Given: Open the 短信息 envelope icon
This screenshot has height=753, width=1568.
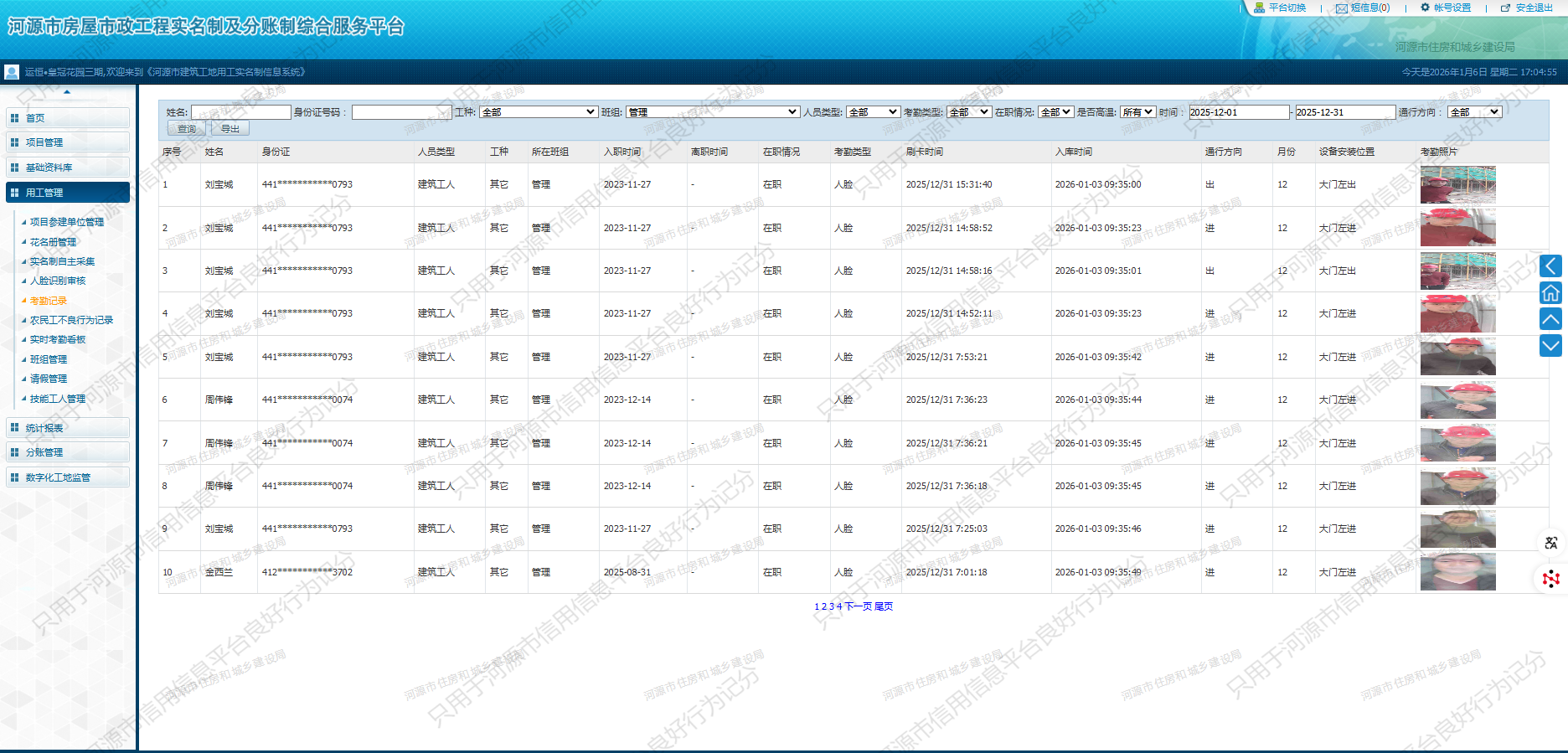Looking at the screenshot, I should 1342,8.
